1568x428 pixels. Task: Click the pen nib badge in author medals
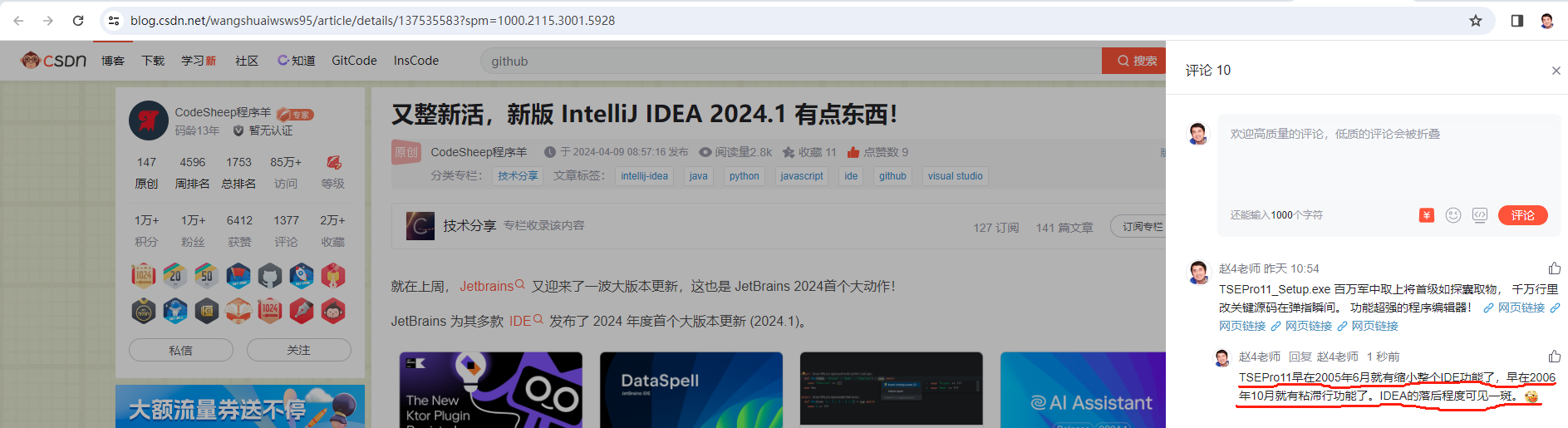point(301,311)
